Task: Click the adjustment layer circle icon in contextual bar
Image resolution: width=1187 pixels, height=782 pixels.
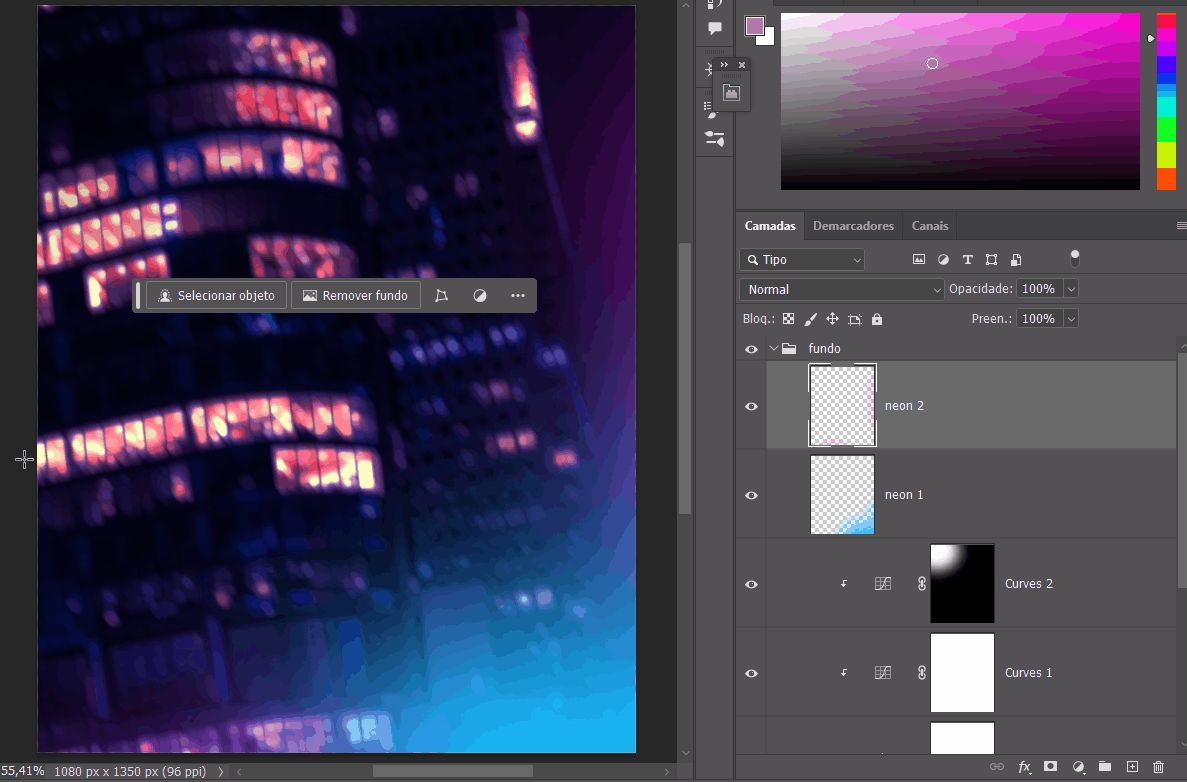Action: (480, 295)
